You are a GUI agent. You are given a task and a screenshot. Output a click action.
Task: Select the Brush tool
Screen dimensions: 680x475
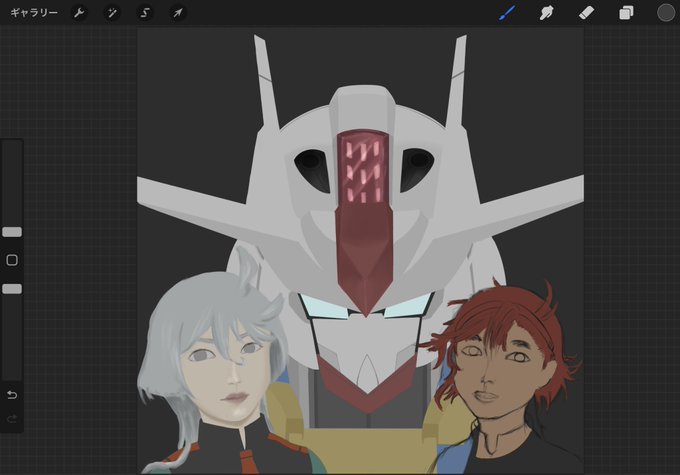point(507,13)
